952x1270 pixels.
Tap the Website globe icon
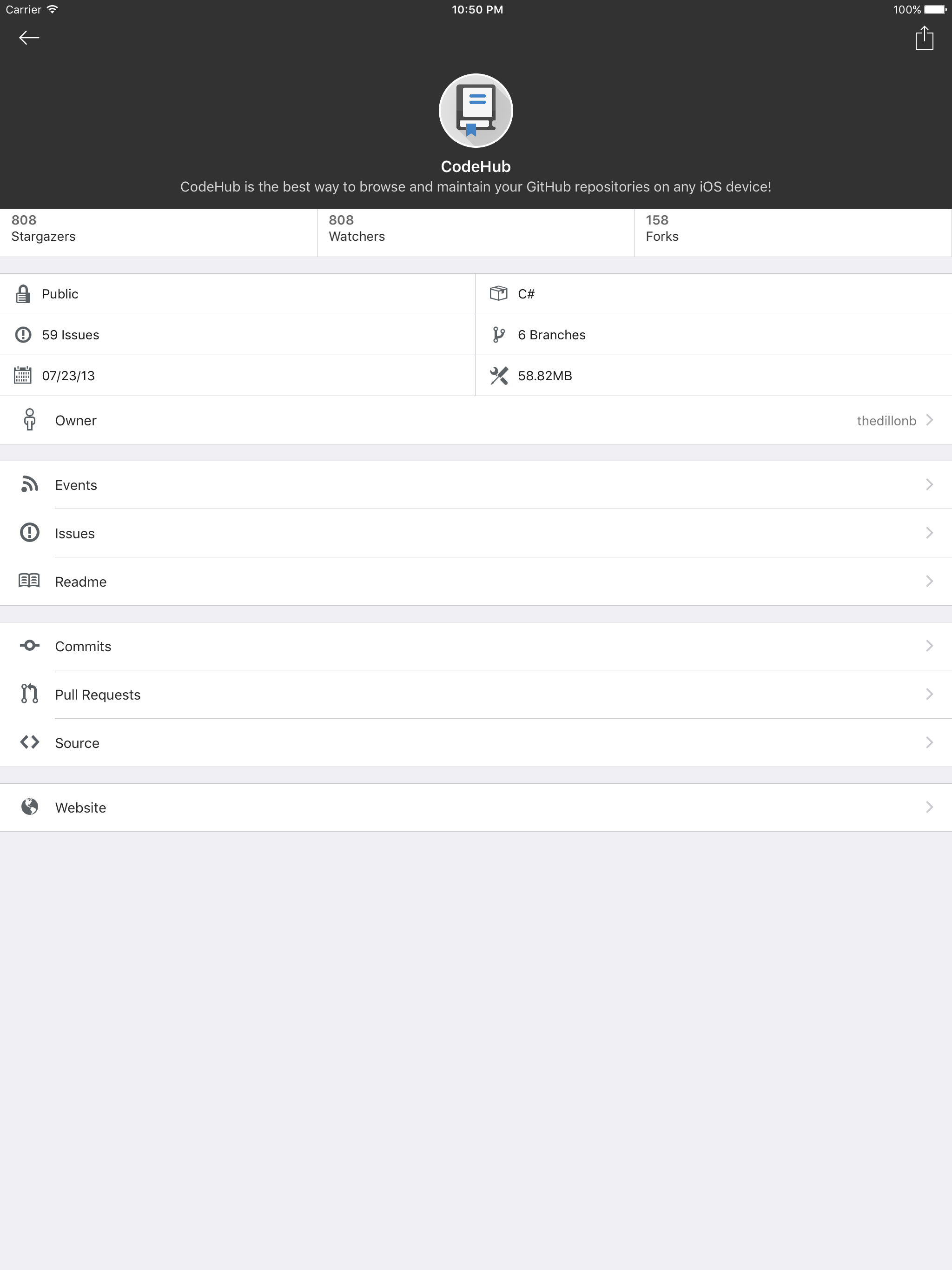click(x=29, y=807)
